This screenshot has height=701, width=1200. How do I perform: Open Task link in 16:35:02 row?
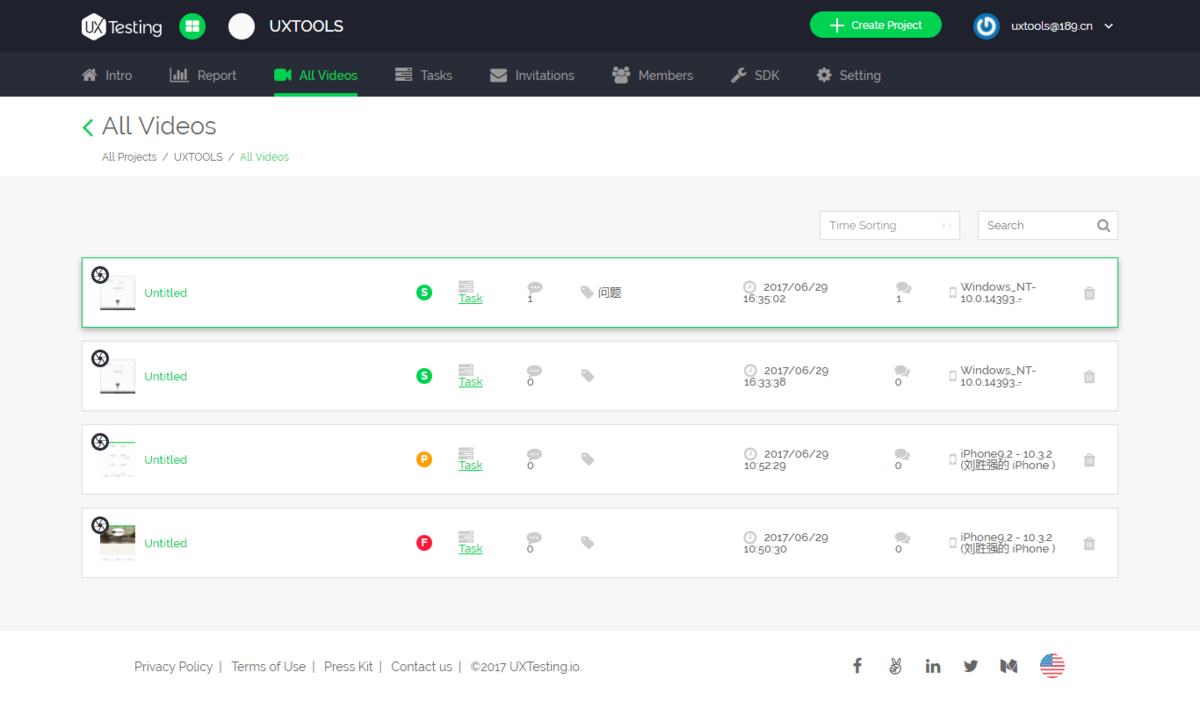pos(470,298)
